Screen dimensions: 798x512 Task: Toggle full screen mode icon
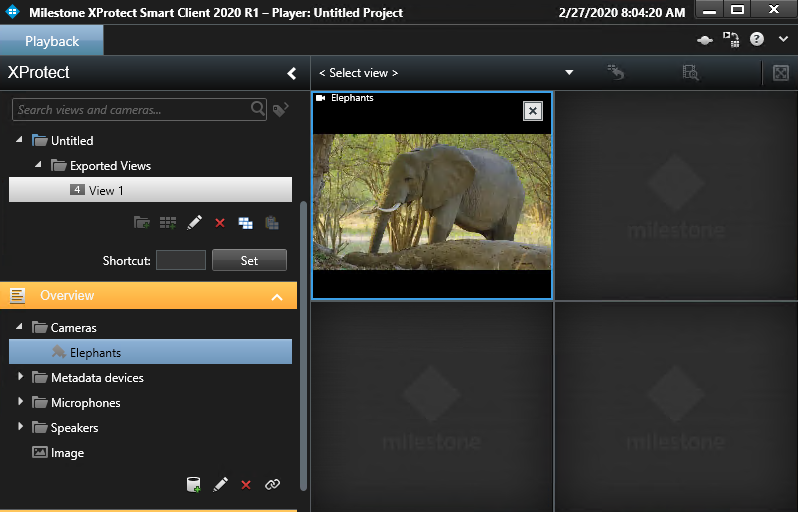point(781,73)
